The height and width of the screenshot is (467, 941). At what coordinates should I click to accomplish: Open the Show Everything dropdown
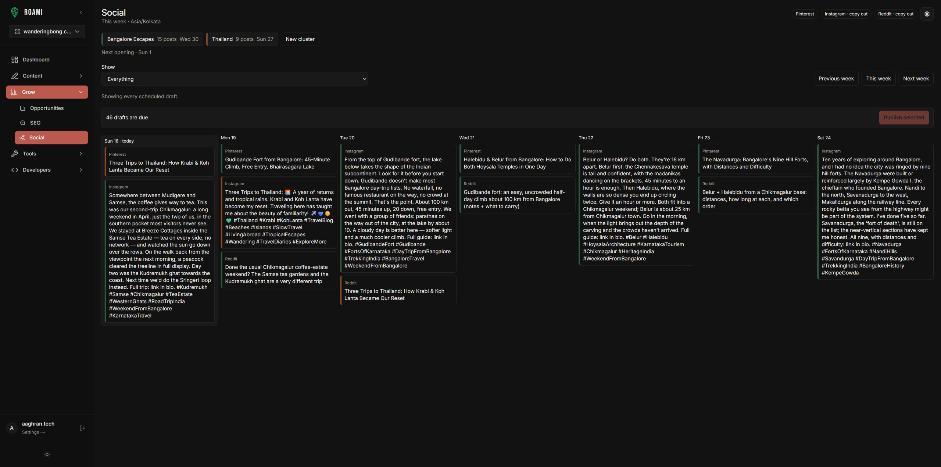(x=235, y=79)
